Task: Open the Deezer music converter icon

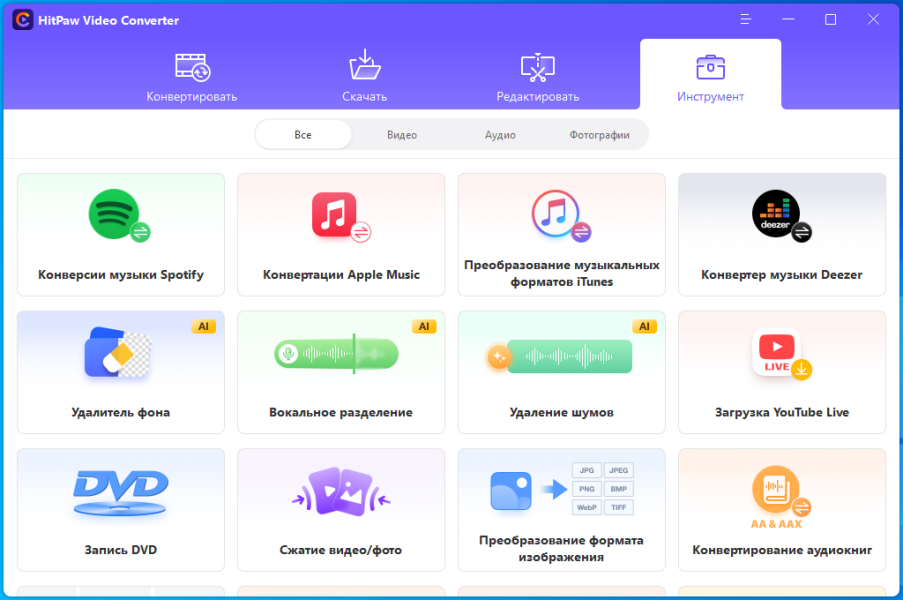Action: pyautogui.click(x=781, y=216)
